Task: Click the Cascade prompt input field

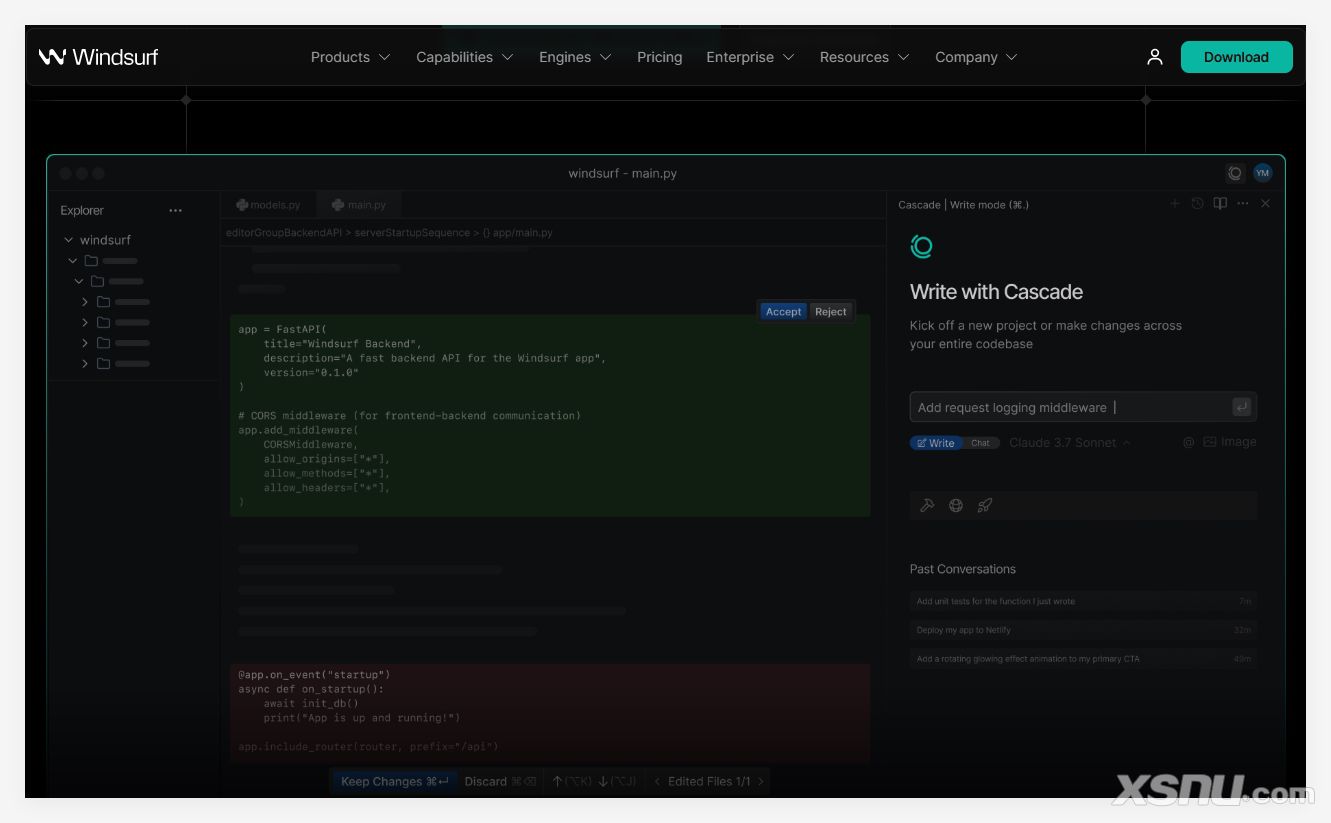Action: click(x=1070, y=407)
